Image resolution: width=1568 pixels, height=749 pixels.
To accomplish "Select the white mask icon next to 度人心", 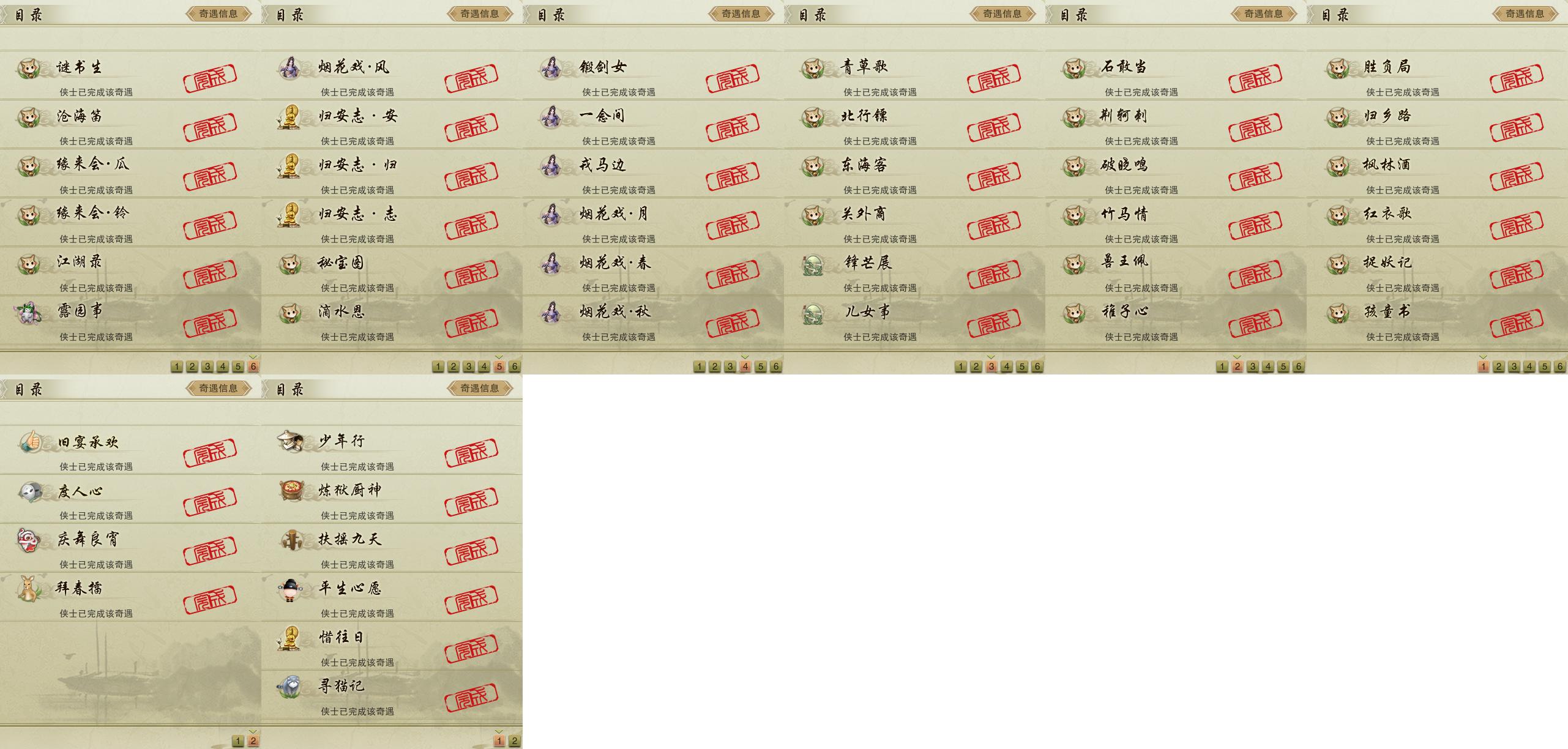I will (29, 491).
